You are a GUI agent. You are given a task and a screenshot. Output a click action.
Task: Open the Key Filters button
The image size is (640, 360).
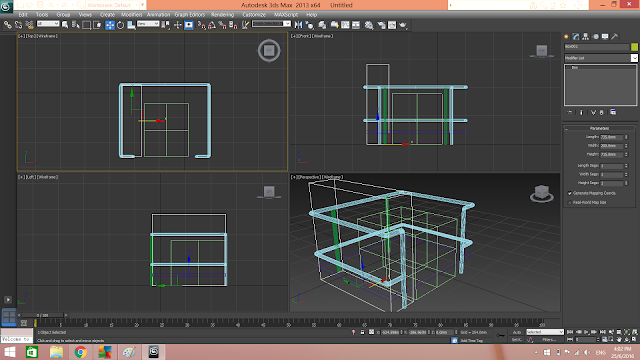[x=549, y=340]
